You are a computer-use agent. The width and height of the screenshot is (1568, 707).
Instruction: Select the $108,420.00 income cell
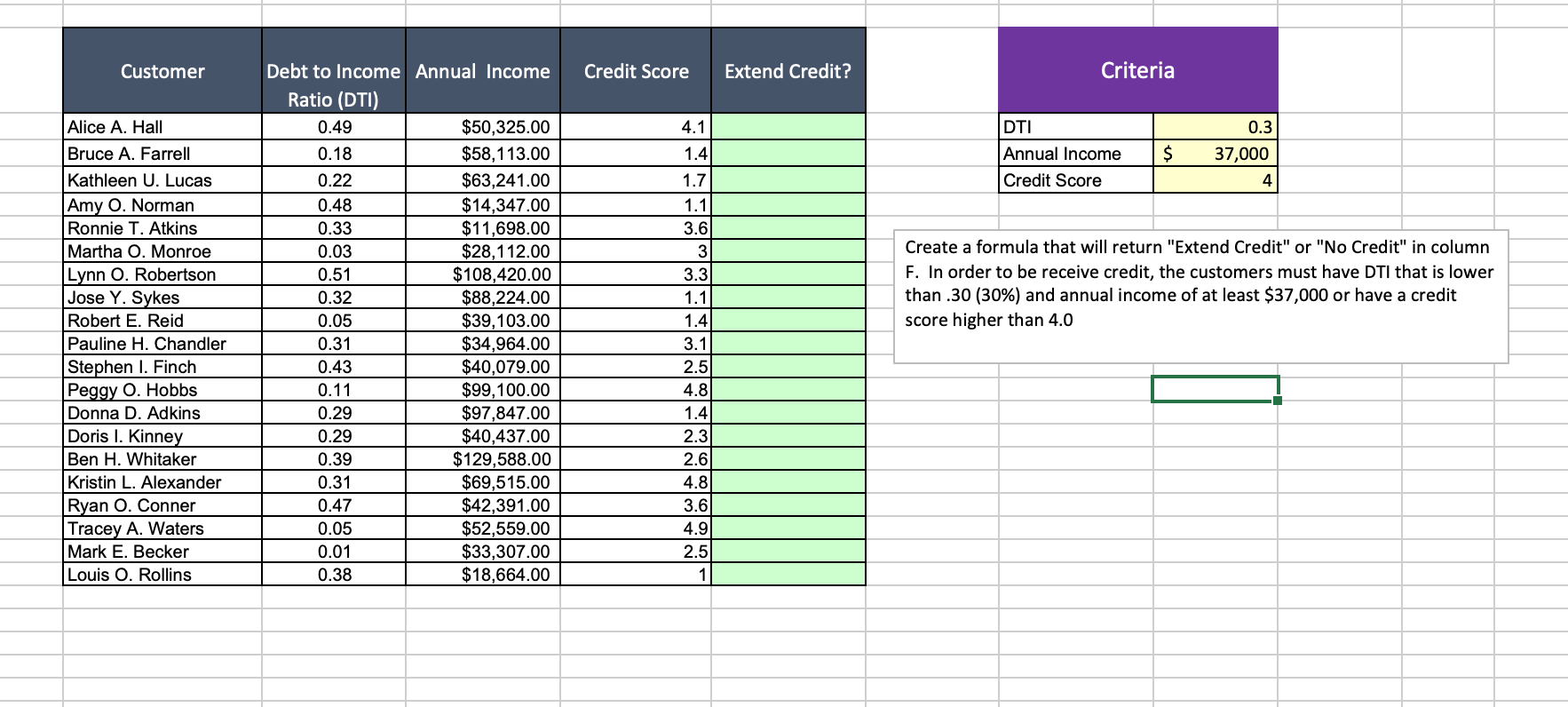[483, 274]
